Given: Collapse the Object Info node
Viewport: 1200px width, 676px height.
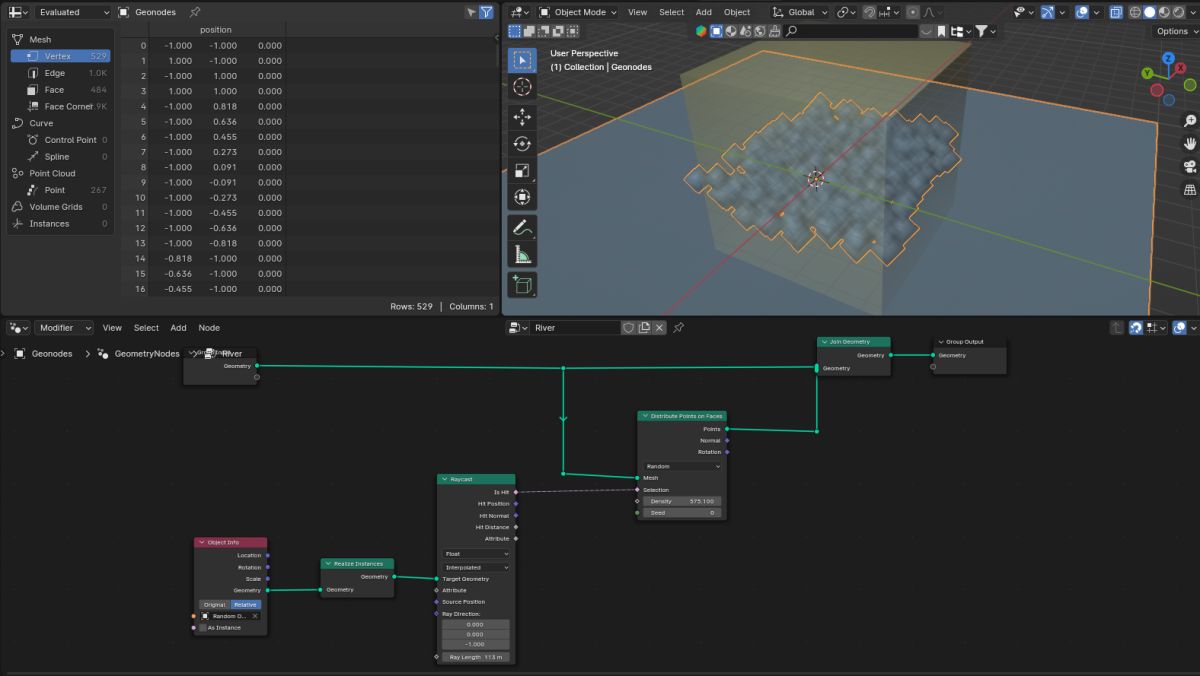Looking at the screenshot, I should [201, 542].
